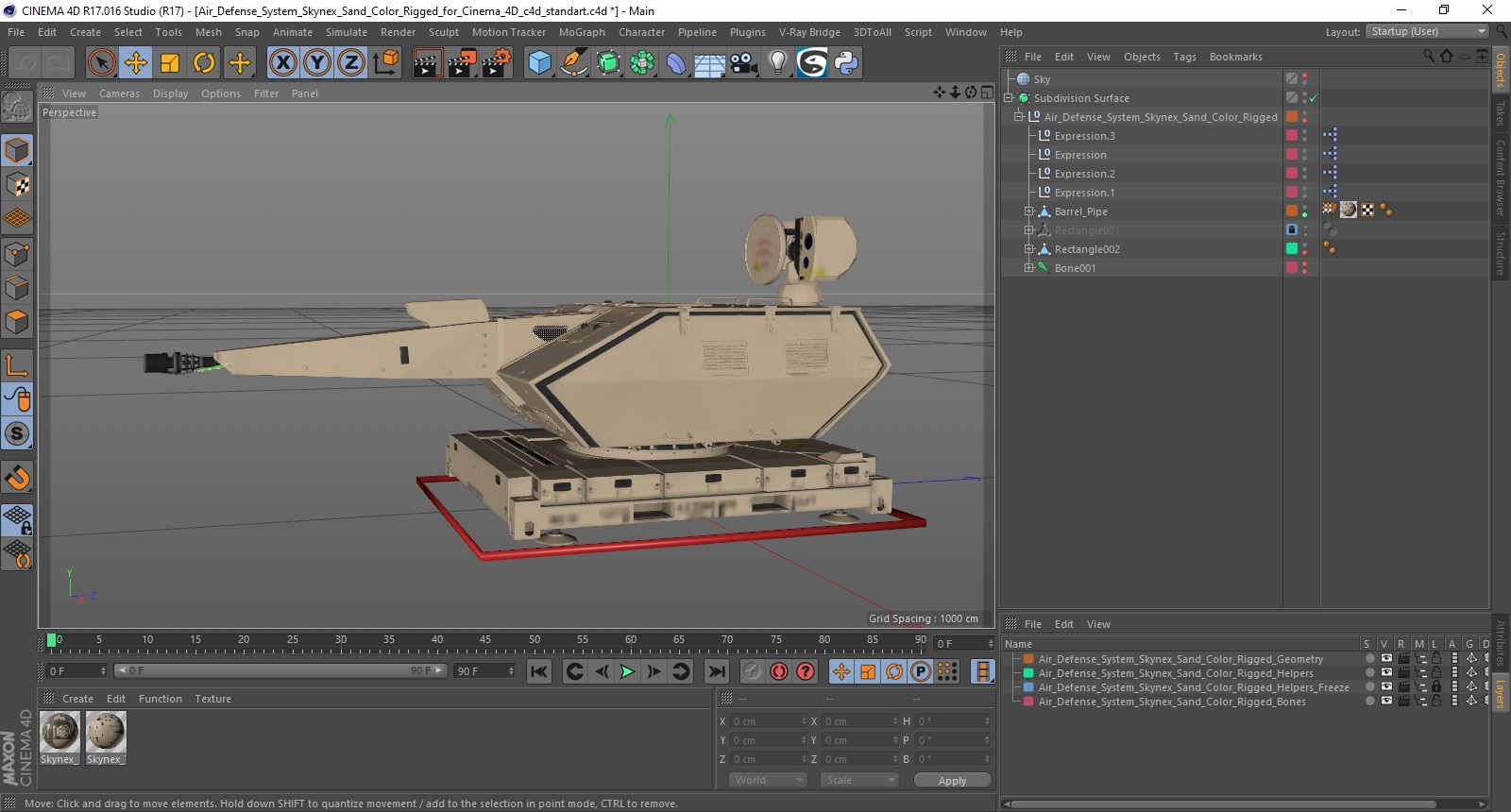
Task: Open Bookmarks in Object Manager
Action: pos(1235,57)
